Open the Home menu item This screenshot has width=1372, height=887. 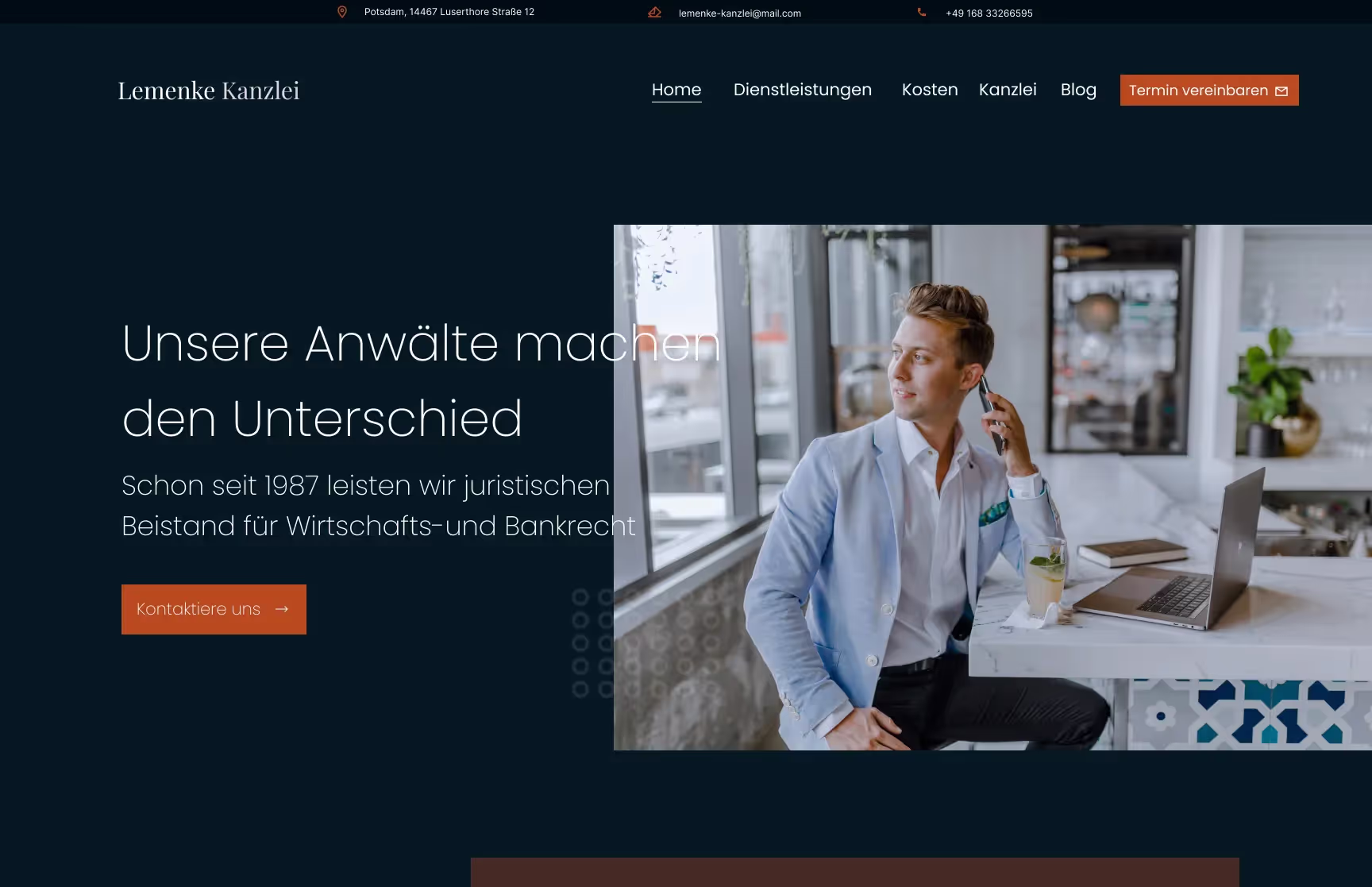[x=676, y=90]
